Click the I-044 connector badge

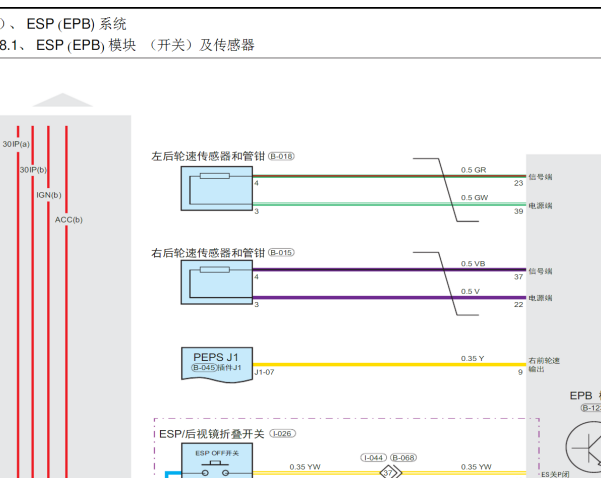pos(374,458)
